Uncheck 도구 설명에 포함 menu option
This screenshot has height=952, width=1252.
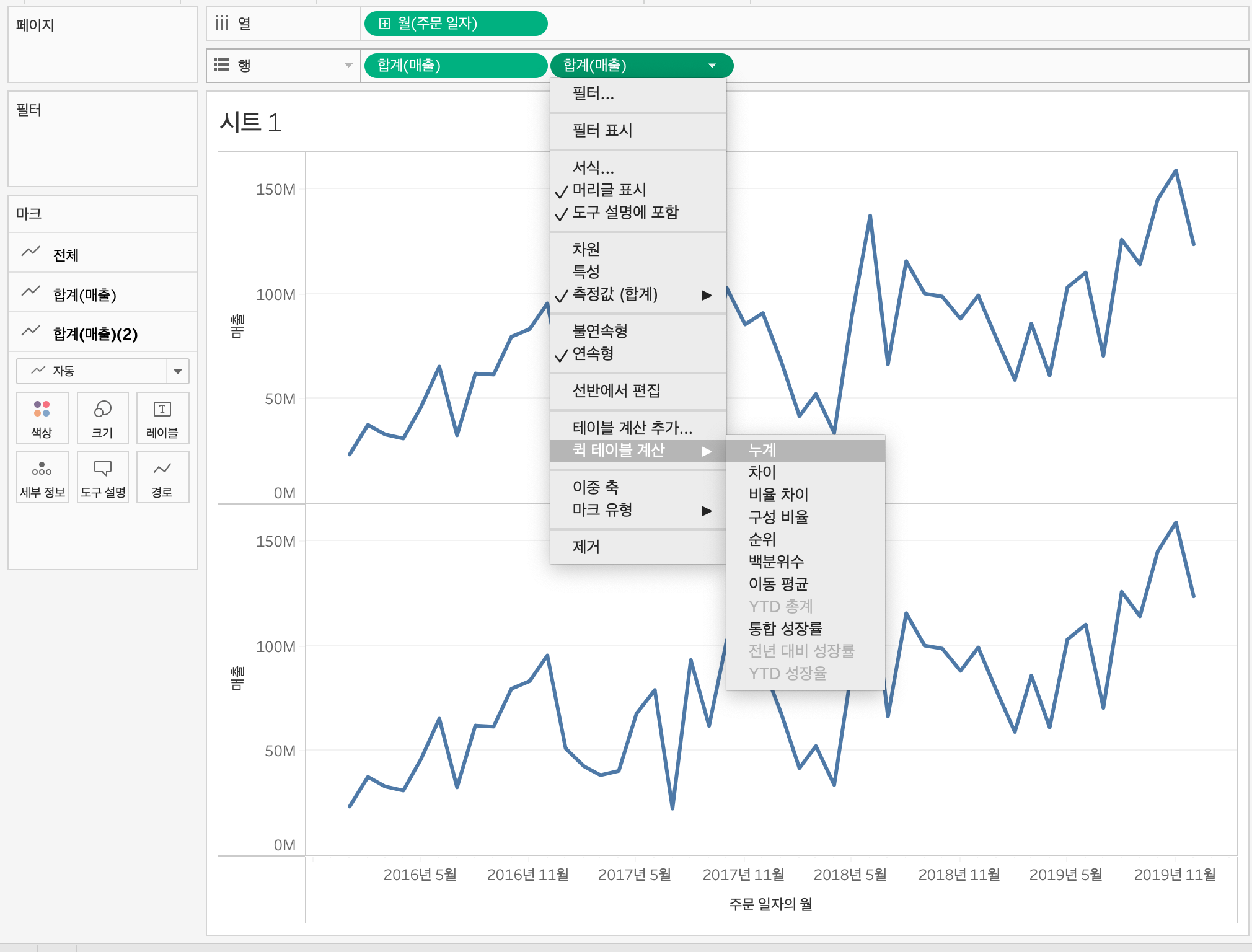[x=625, y=212]
